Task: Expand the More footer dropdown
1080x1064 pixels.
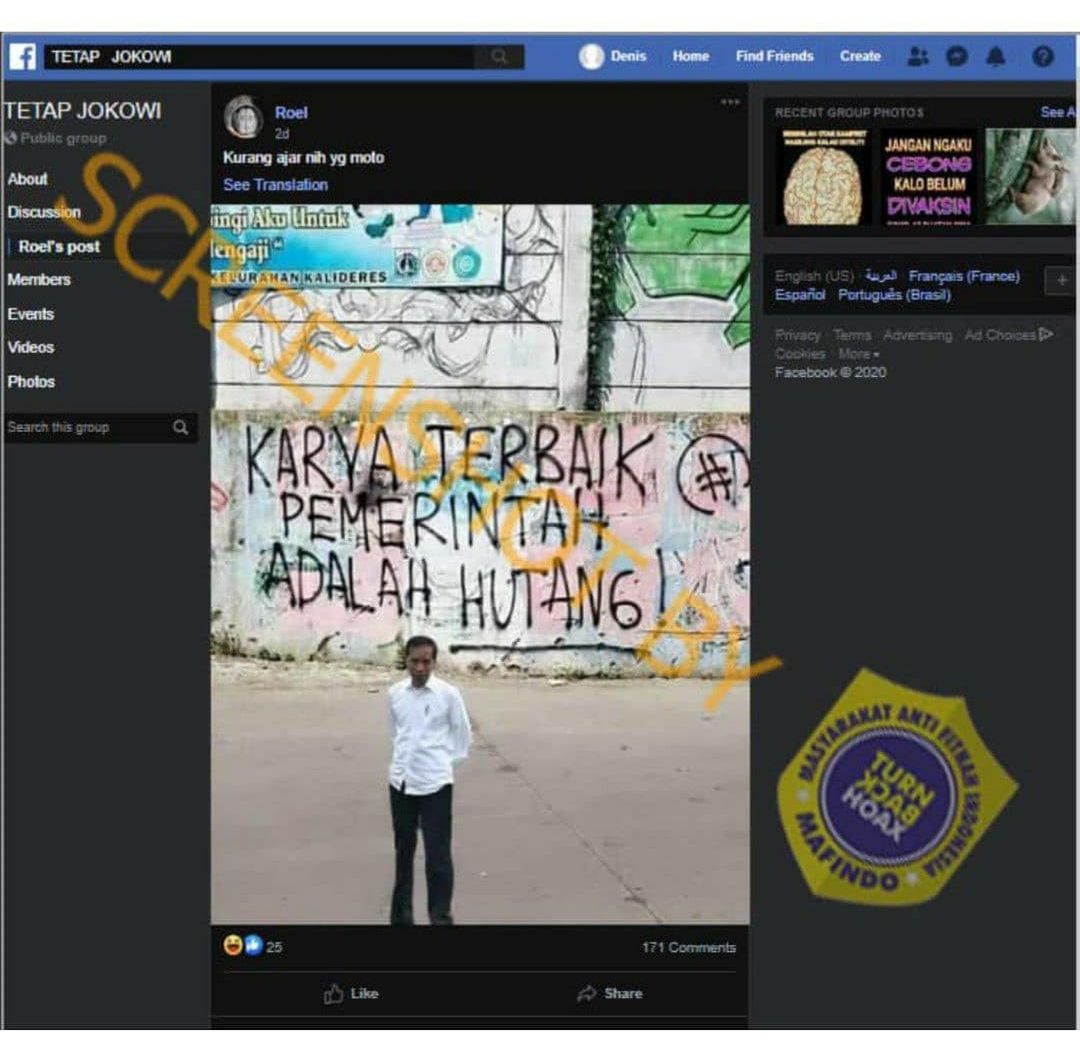Action: coord(858,354)
